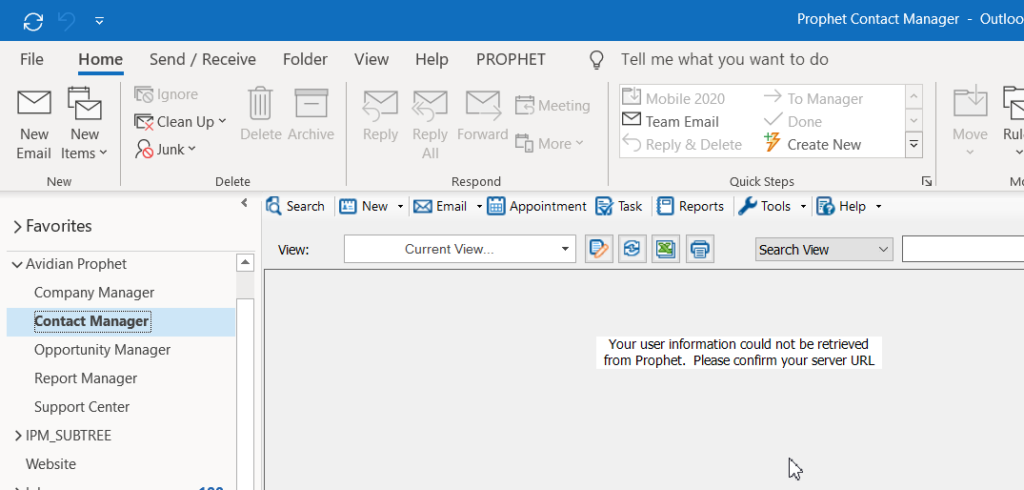Screen dimensions: 1024x490
Task: Click the Send/Receive All Folders sync icon
Action: pyautogui.click(x=33, y=21)
